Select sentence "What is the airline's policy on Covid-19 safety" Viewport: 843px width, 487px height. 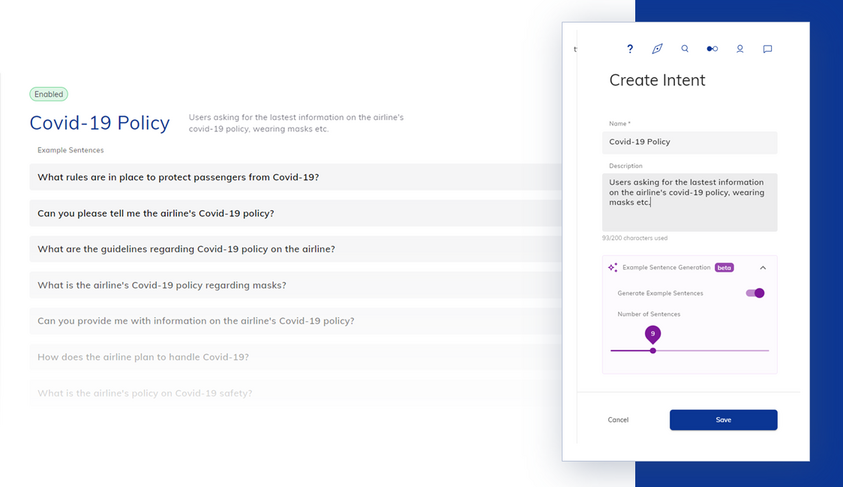(x=296, y=393)
